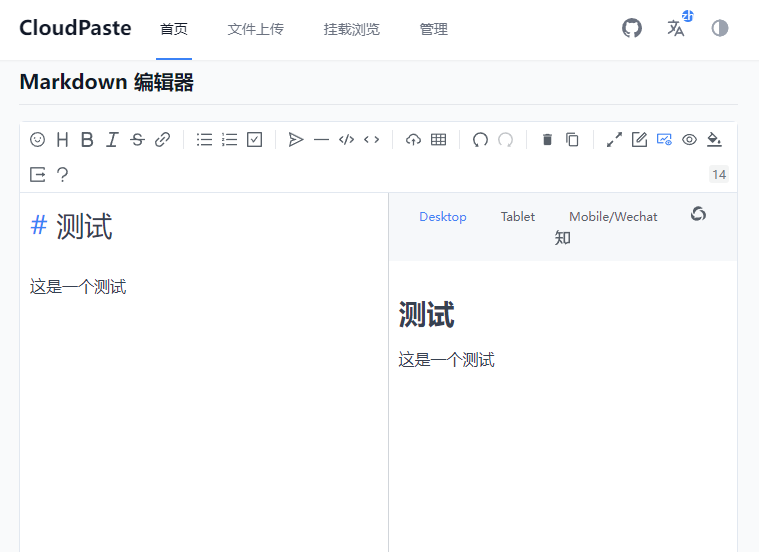This screenshot has height=552, width=759.
Task: Open the 文件上传 page
Action: [x=256, y=29]
